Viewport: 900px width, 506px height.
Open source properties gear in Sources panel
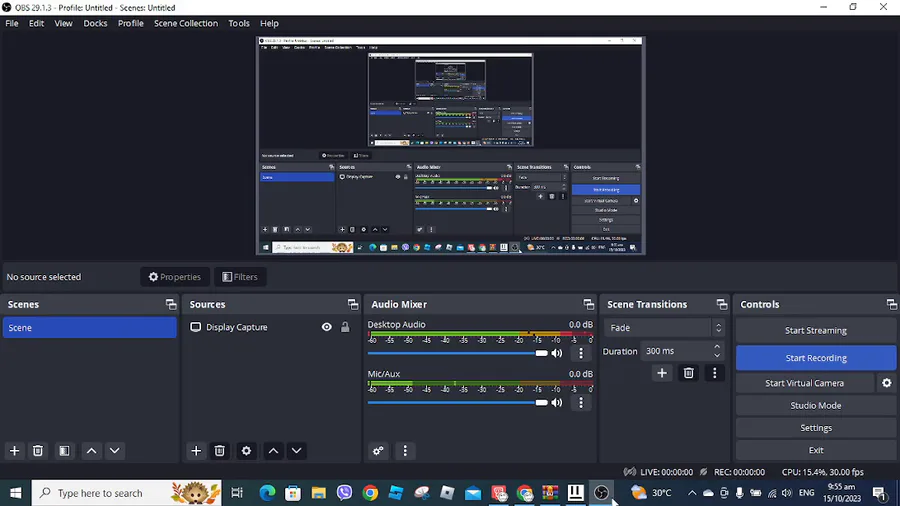(x=246, y=451)
